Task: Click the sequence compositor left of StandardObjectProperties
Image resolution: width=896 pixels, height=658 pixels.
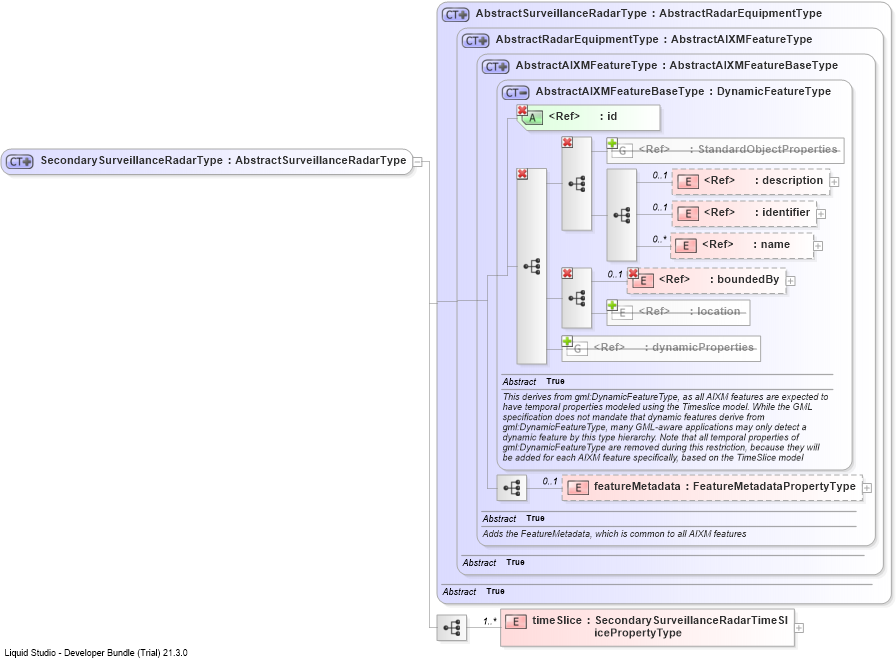Action: click(577, 184)
